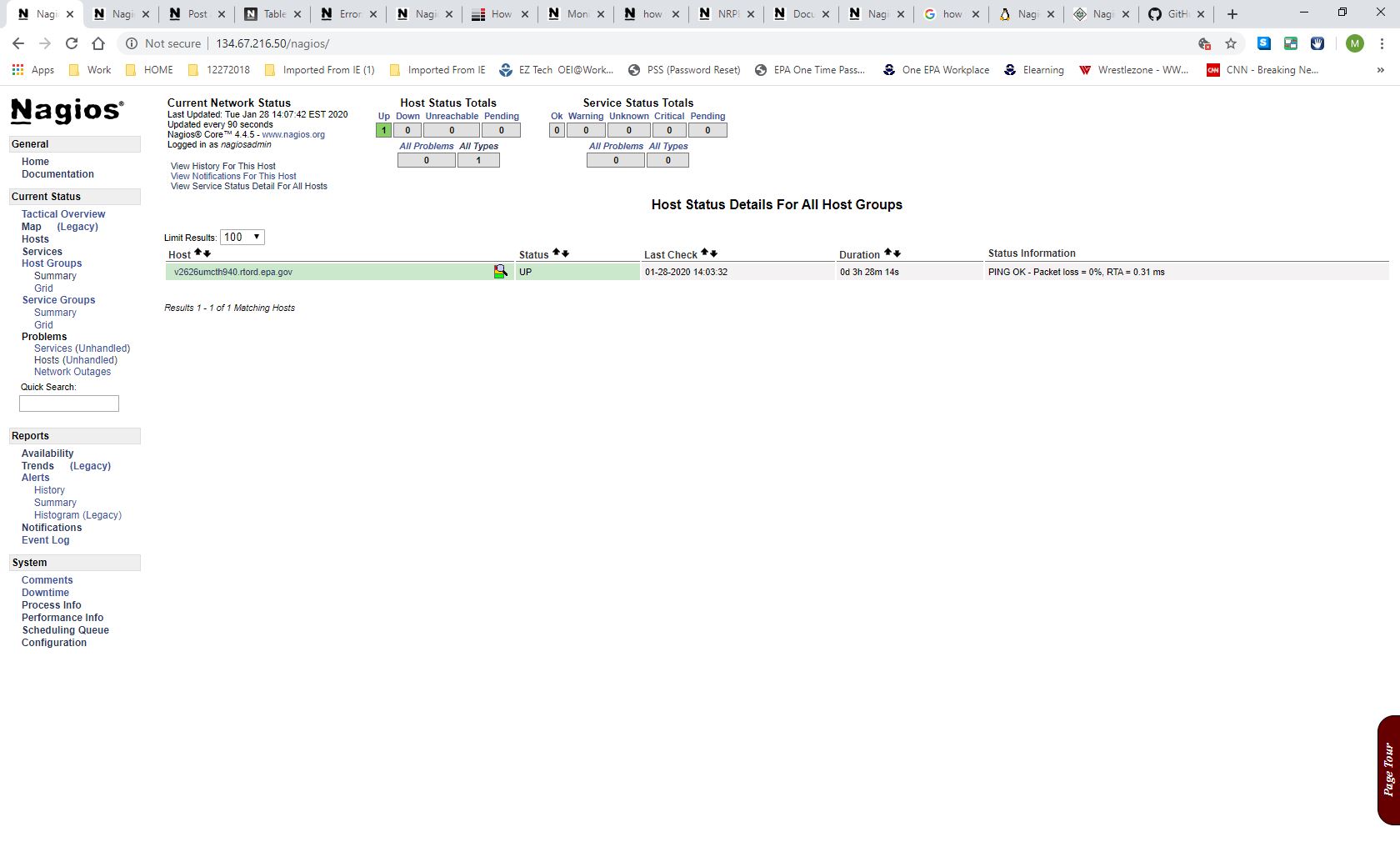Sort Status column descending with down arrow
The width and height of the screenshot is (1400, 842).
tap(566, 253)
